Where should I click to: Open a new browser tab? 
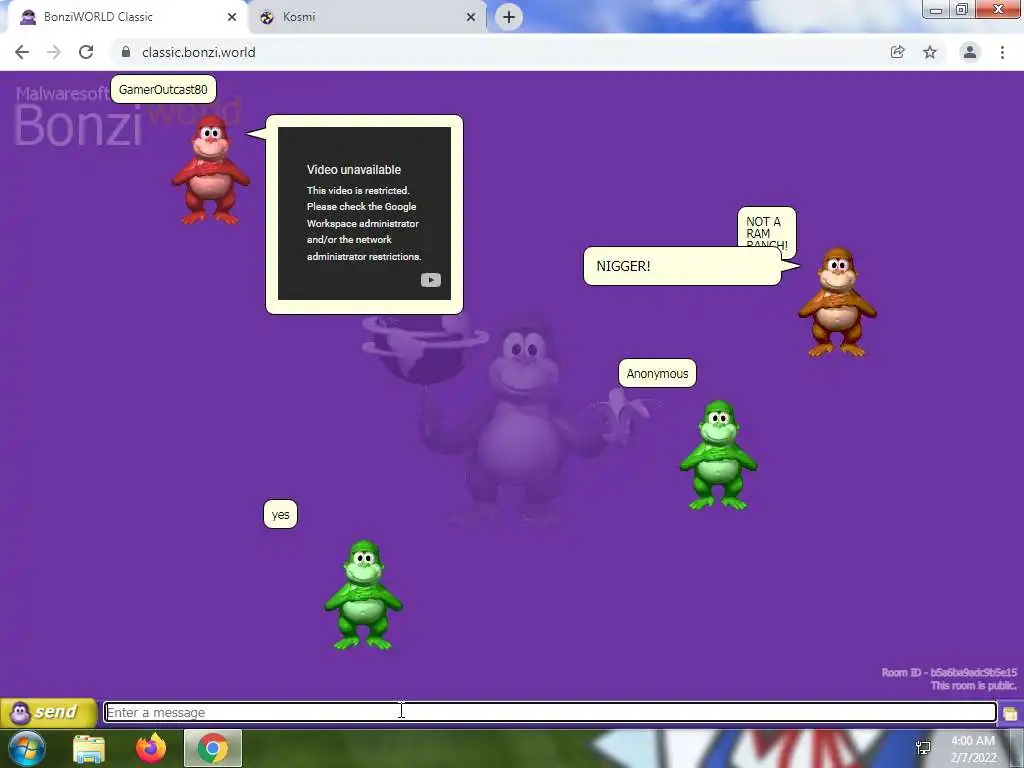509,17
